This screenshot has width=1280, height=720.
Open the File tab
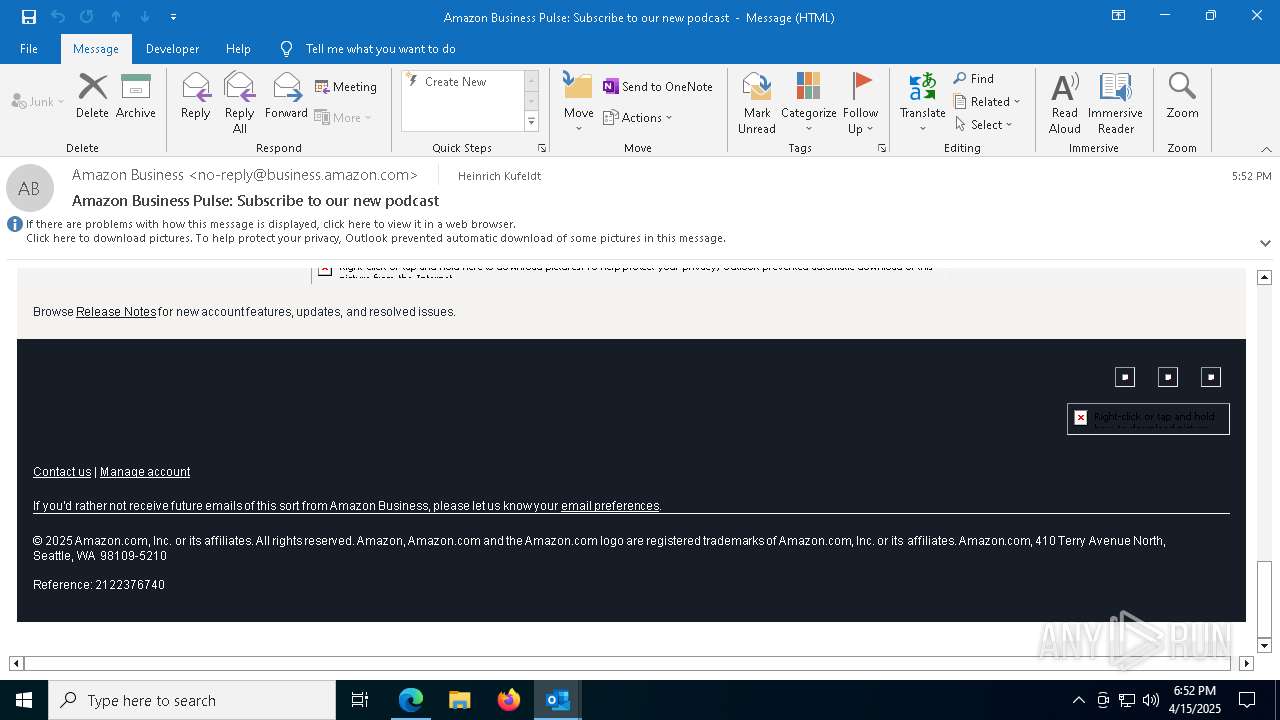[x=29, y=49]
